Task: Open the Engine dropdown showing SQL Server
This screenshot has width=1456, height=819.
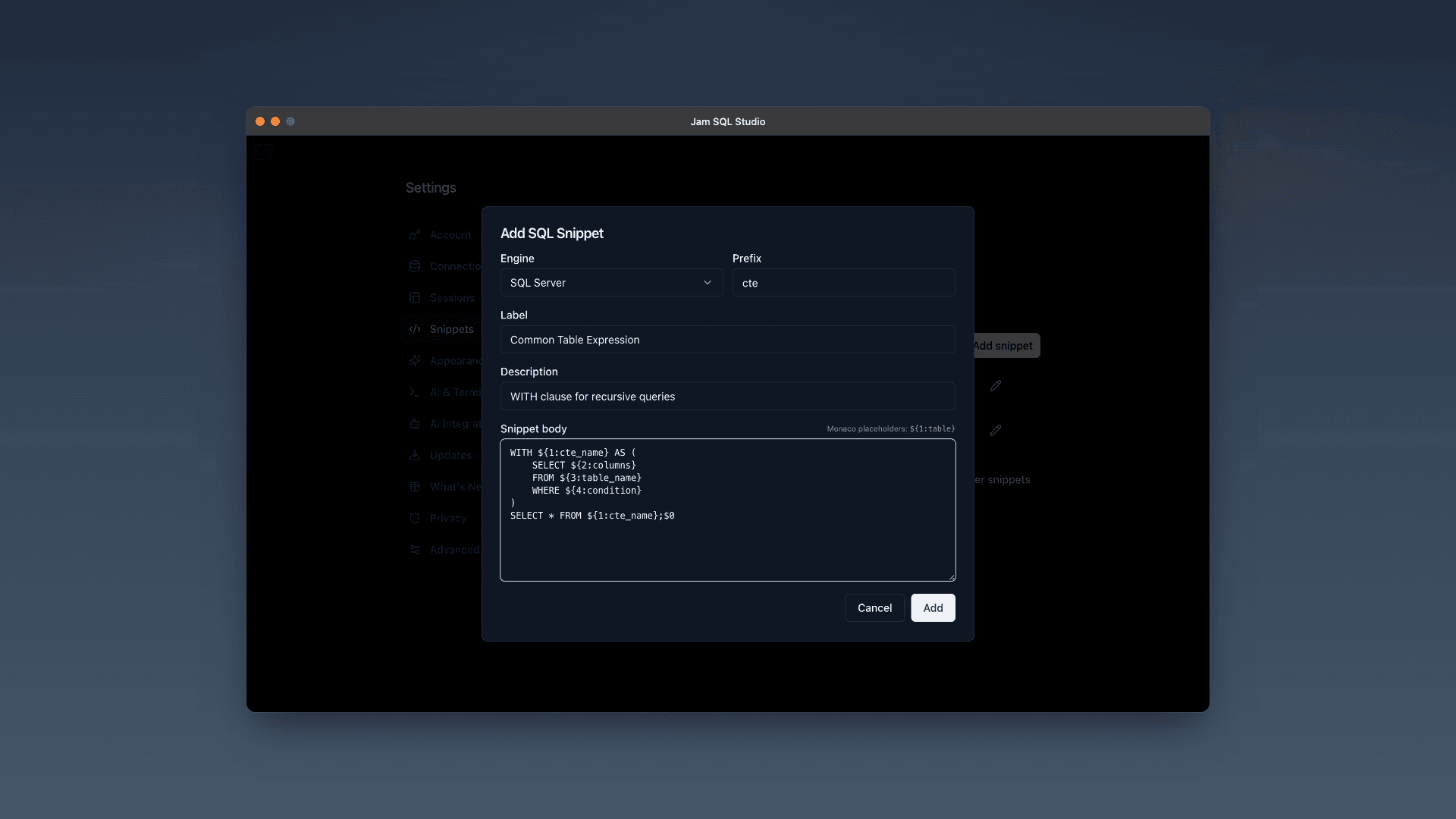Action: 611,282
